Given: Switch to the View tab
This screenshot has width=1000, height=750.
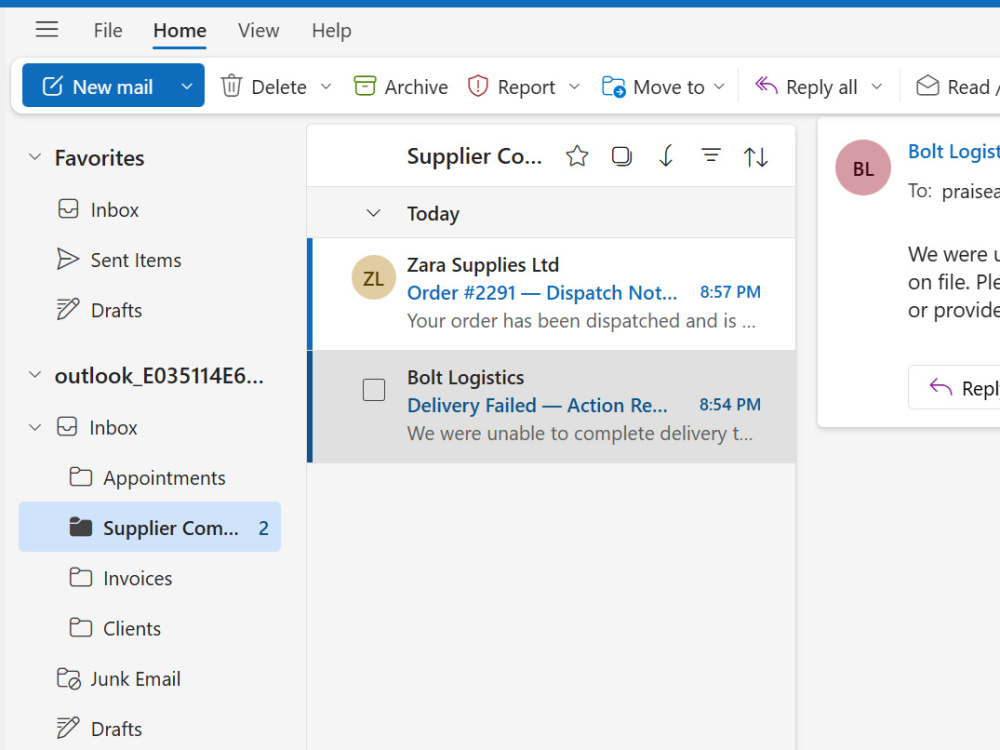Looking at the screenshot, I should [x=258, y=31].
